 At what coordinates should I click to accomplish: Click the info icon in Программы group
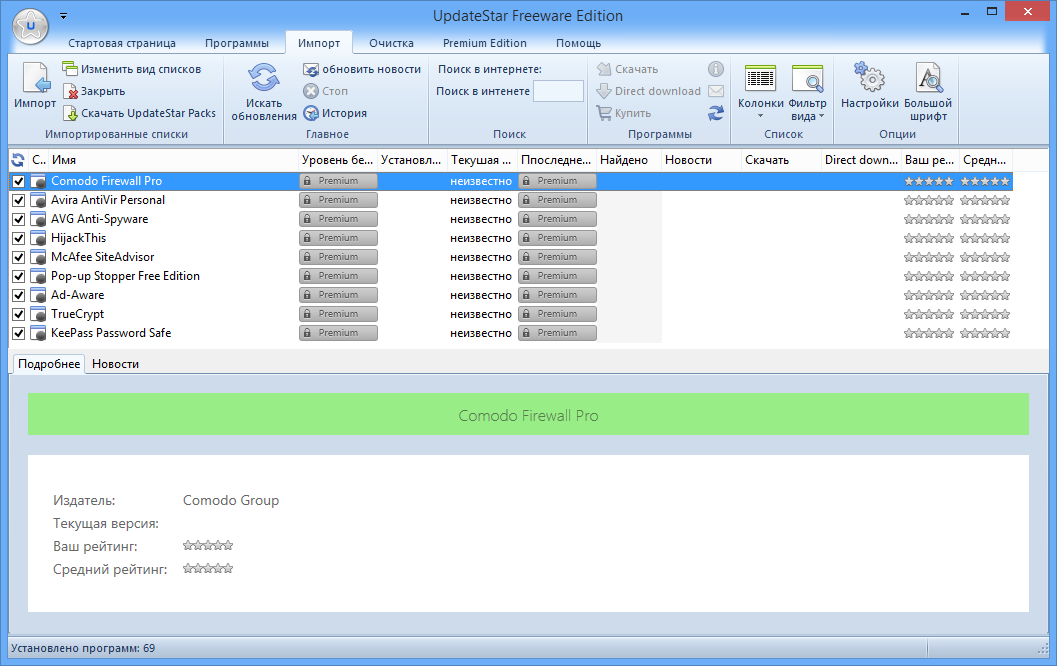click(x=716, y=69)
